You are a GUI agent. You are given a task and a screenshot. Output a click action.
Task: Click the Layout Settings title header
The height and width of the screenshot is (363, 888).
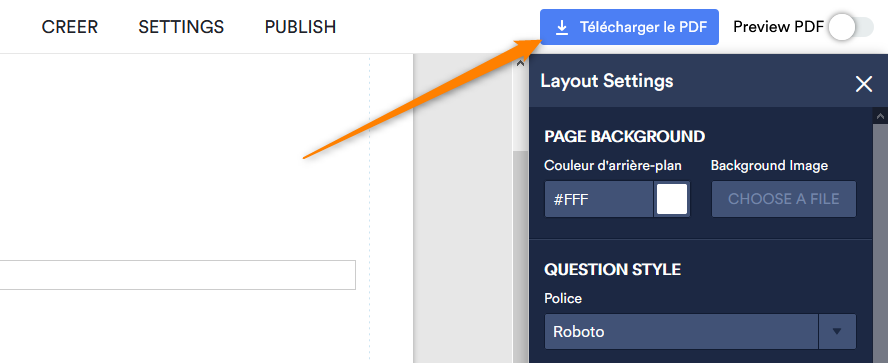click(607, 81)
